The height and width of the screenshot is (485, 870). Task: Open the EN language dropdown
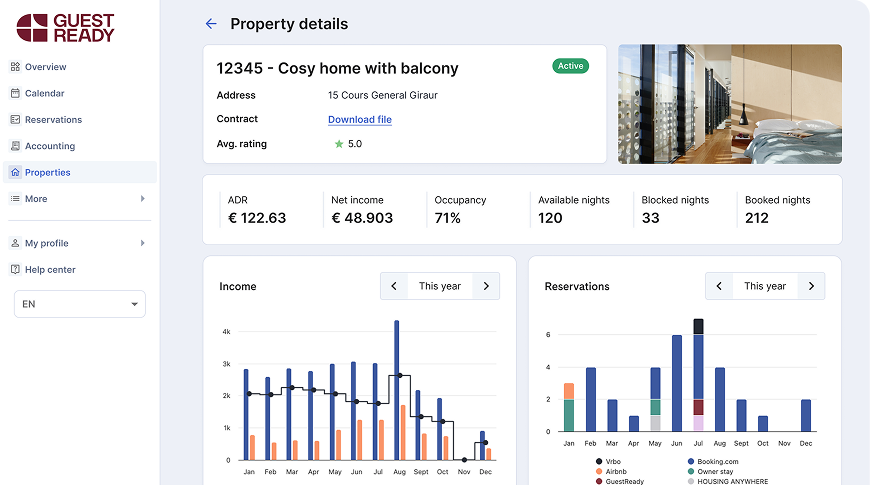(x=80, y=304)
